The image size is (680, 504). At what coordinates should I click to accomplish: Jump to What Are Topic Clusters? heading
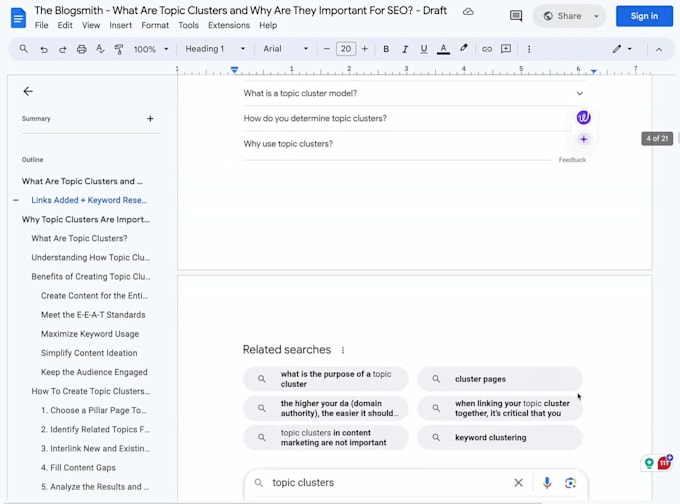[79, 239]
